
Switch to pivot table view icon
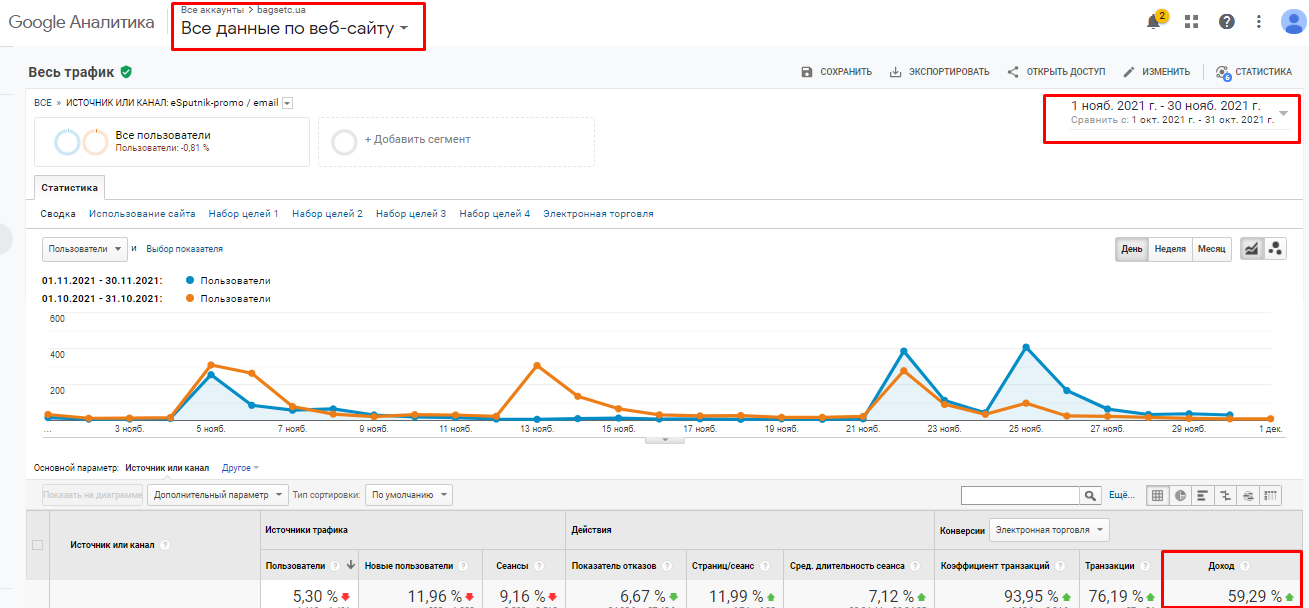pos(1272,495)
